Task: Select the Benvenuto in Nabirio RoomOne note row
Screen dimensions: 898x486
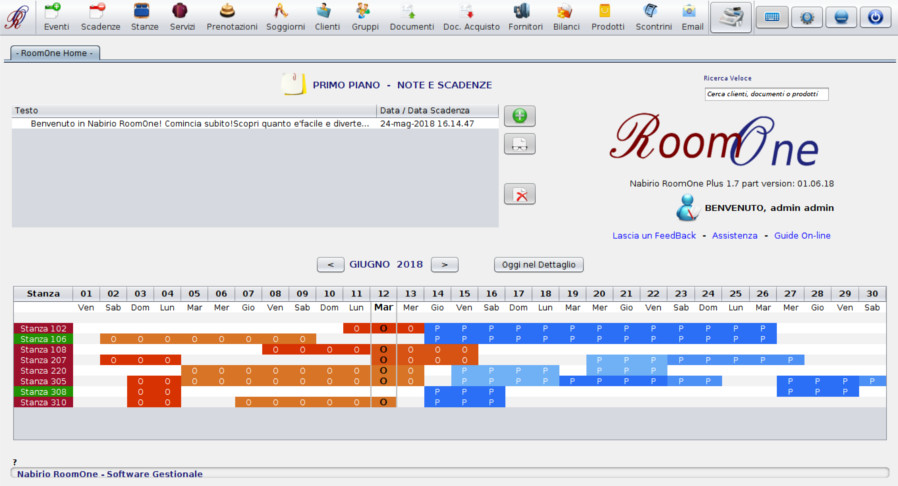Action: tap(255, 124)
